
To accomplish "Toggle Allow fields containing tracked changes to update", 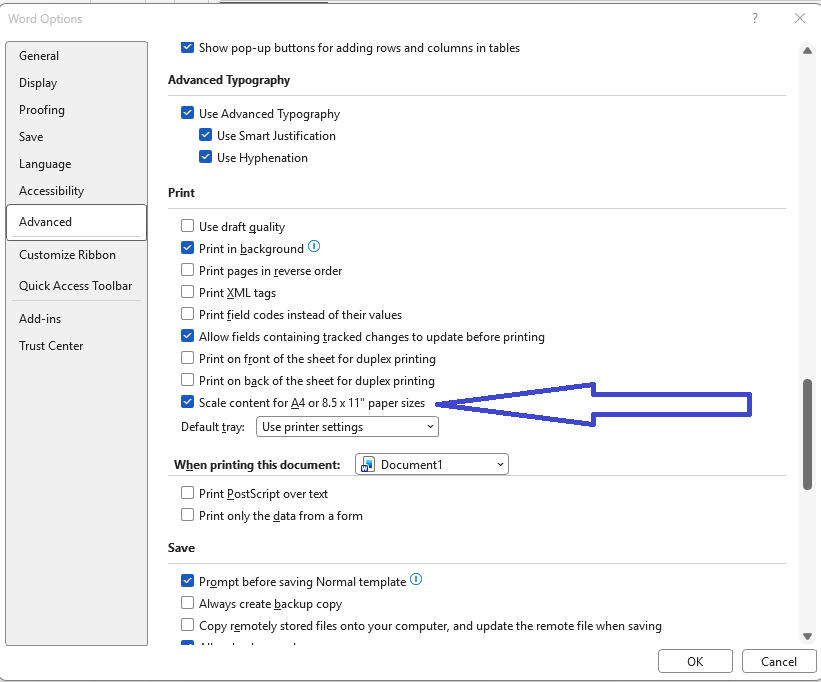I will (x=187, y=336).
